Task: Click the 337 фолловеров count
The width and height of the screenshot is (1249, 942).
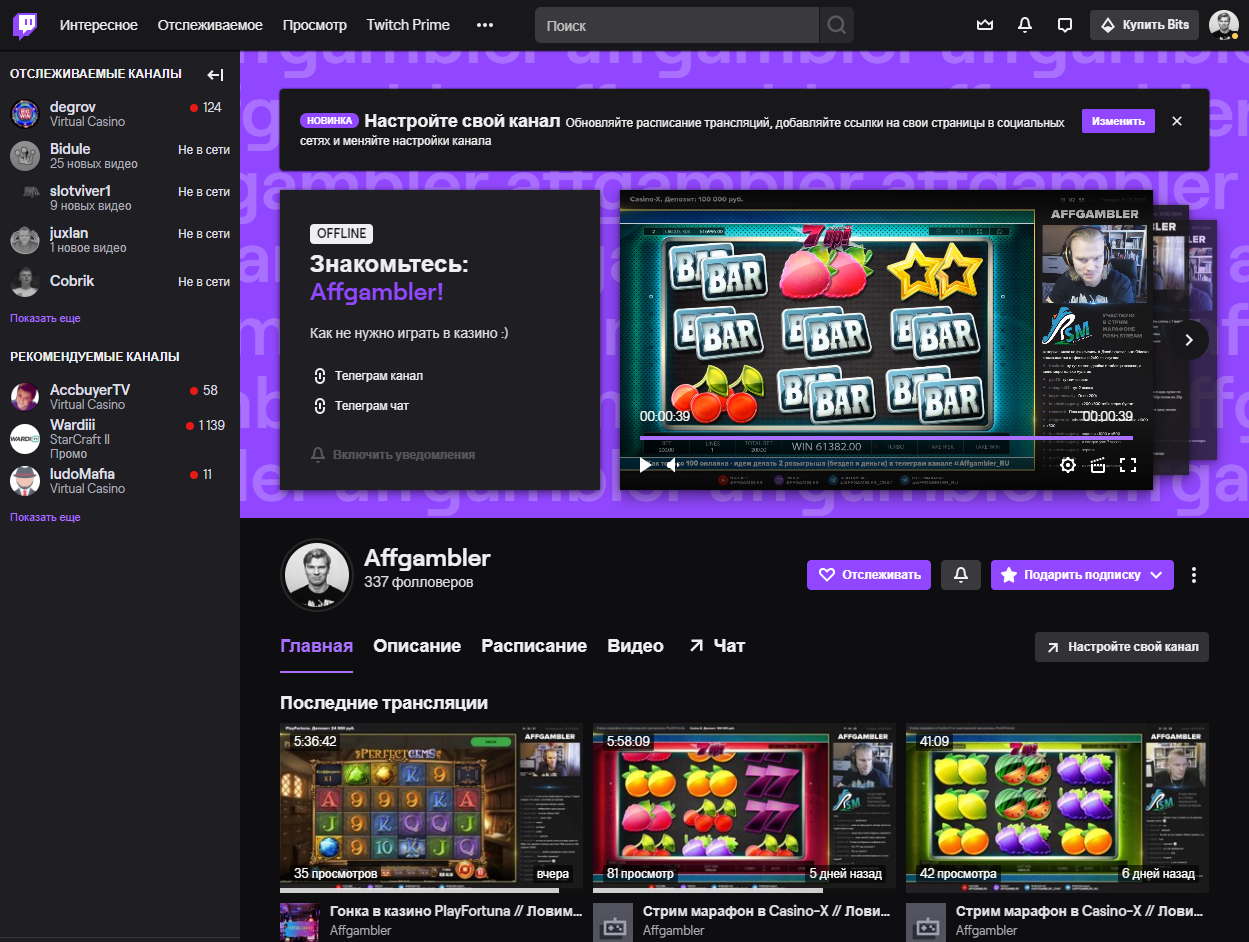Action: 419,582
